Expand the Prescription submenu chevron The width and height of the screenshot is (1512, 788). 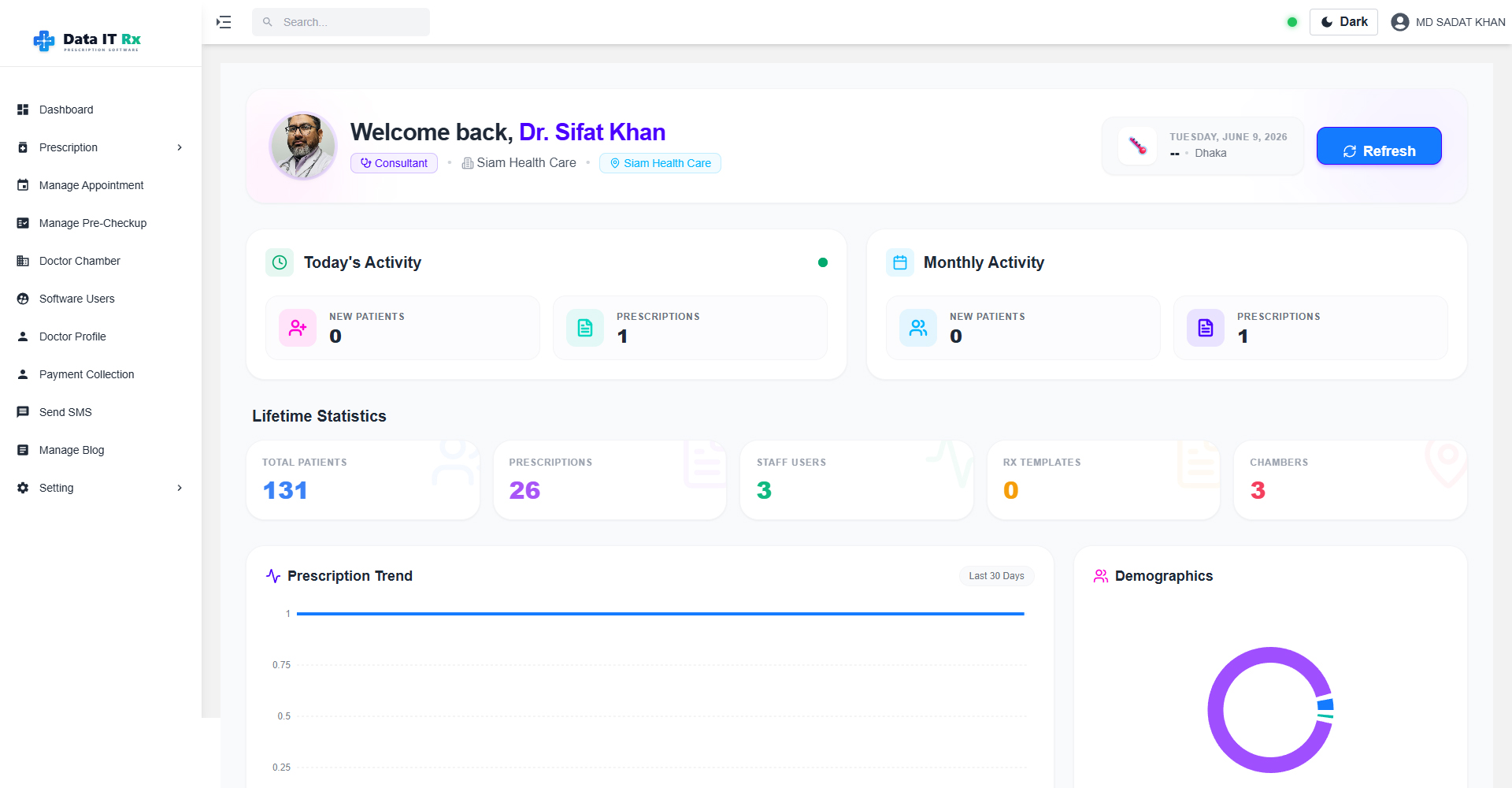(180, 147)
